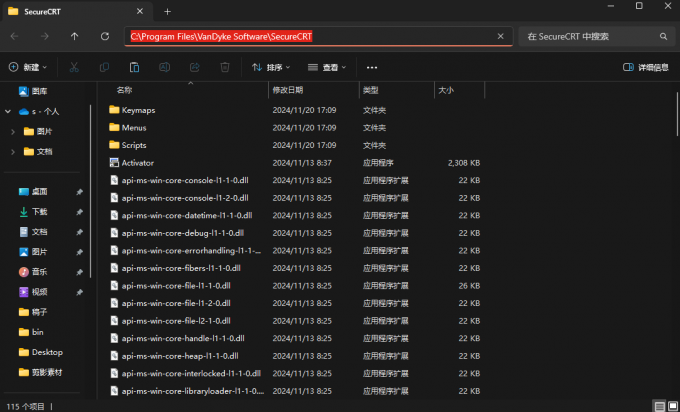Open 下载 in quick access
The height and width of the screenshot is (412, 680).
(33, 212)
